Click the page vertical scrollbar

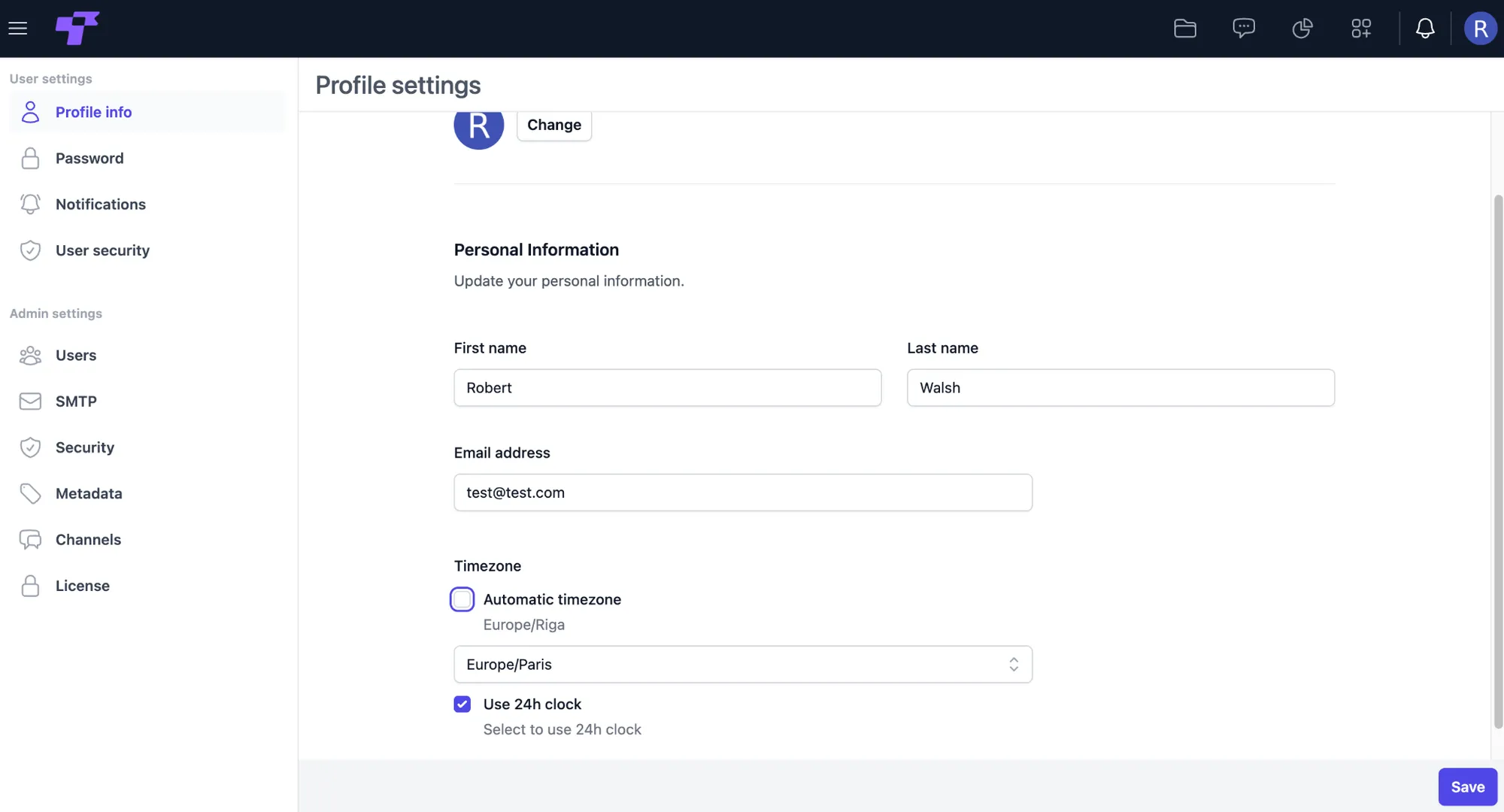[x=1497, y=461]
